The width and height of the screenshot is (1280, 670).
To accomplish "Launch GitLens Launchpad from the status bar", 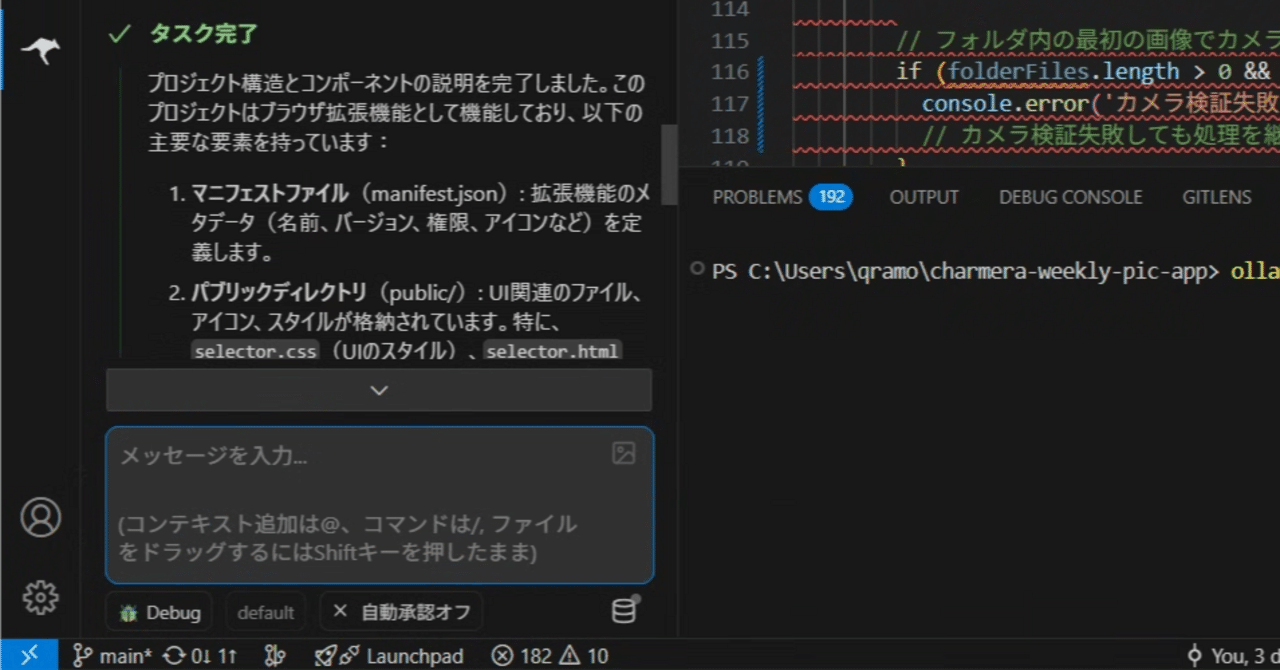I will 390,656.
